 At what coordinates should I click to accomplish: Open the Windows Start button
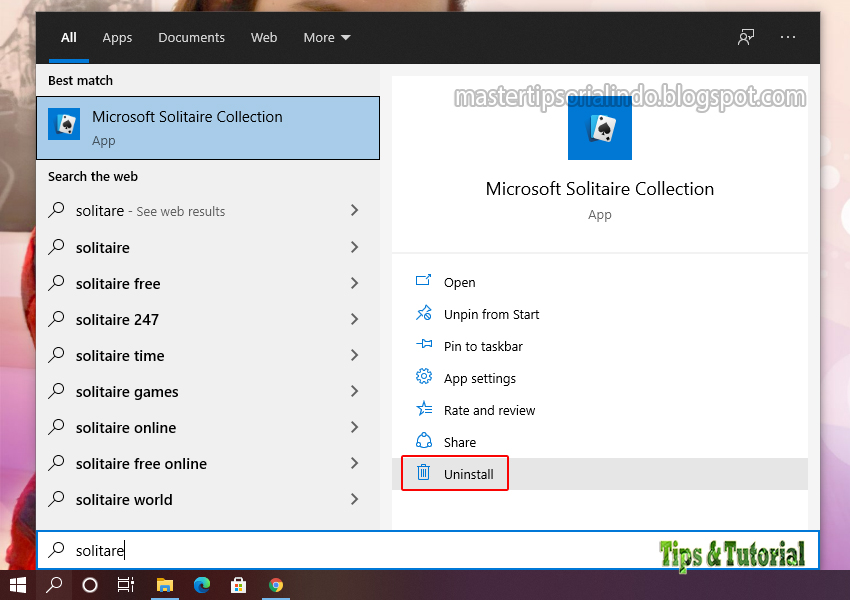click(18, 585)
